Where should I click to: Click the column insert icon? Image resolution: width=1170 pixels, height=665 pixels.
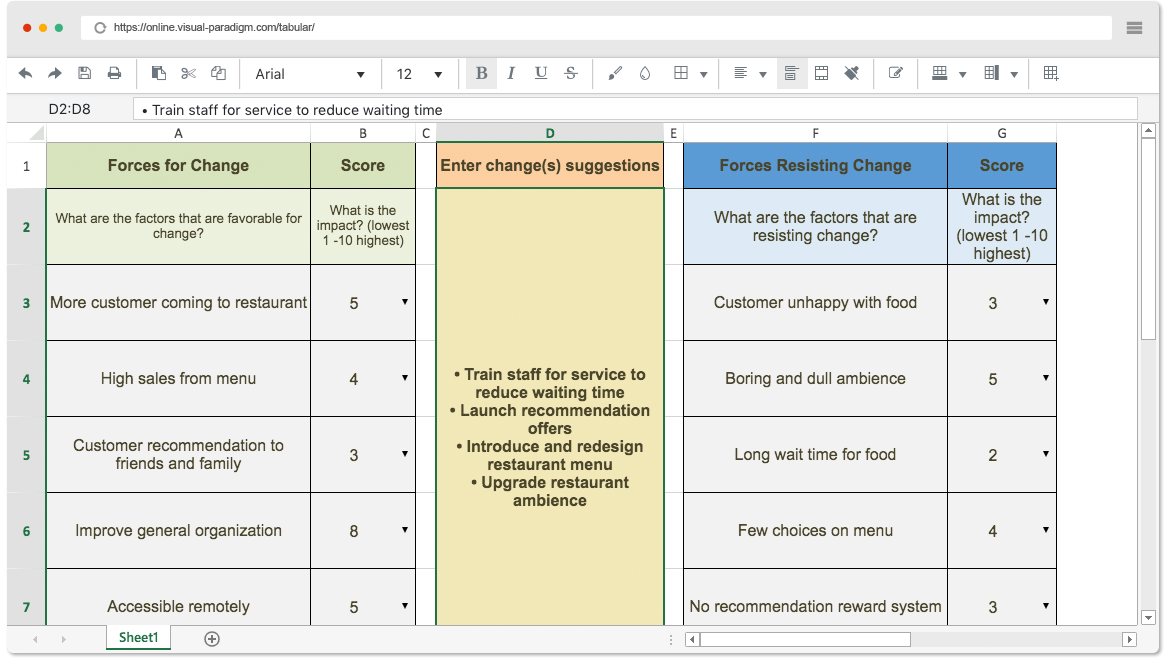(x=991, y=73)
